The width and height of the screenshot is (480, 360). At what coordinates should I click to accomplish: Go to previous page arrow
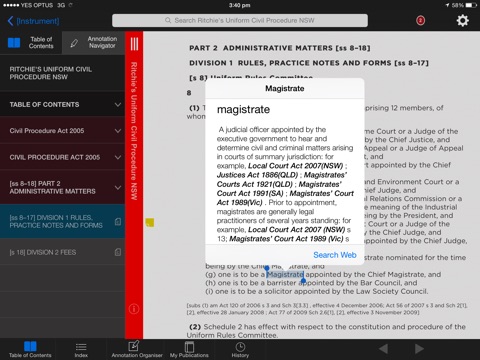click(x=383, y=349)
